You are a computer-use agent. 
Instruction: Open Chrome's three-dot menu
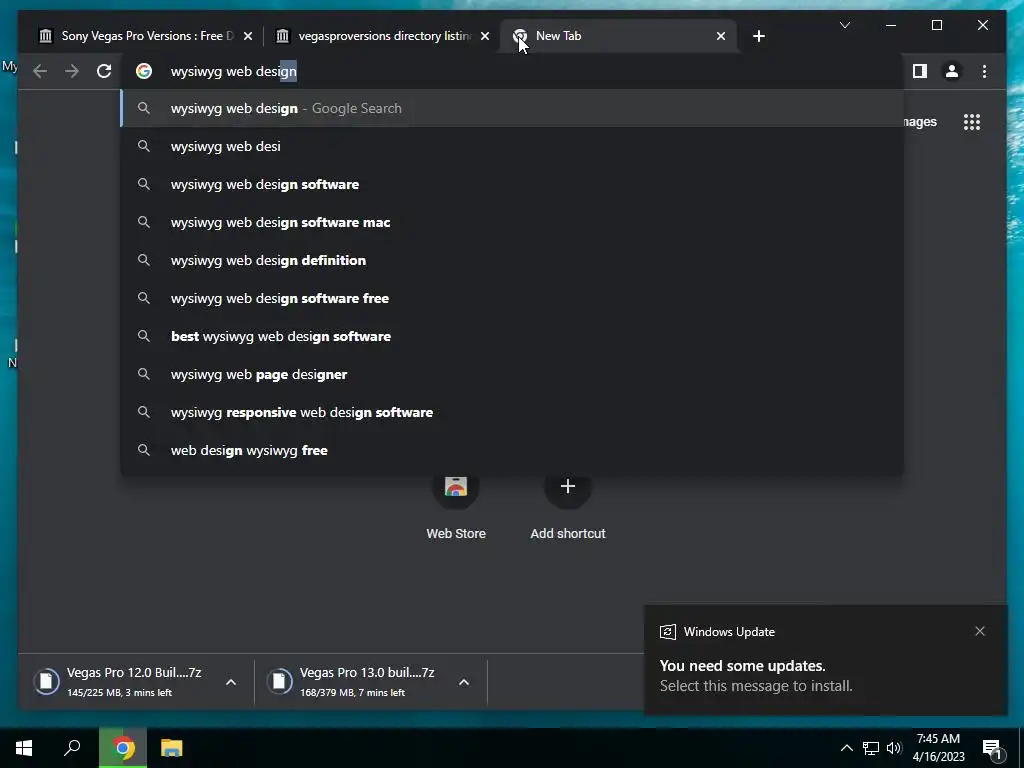984,71
